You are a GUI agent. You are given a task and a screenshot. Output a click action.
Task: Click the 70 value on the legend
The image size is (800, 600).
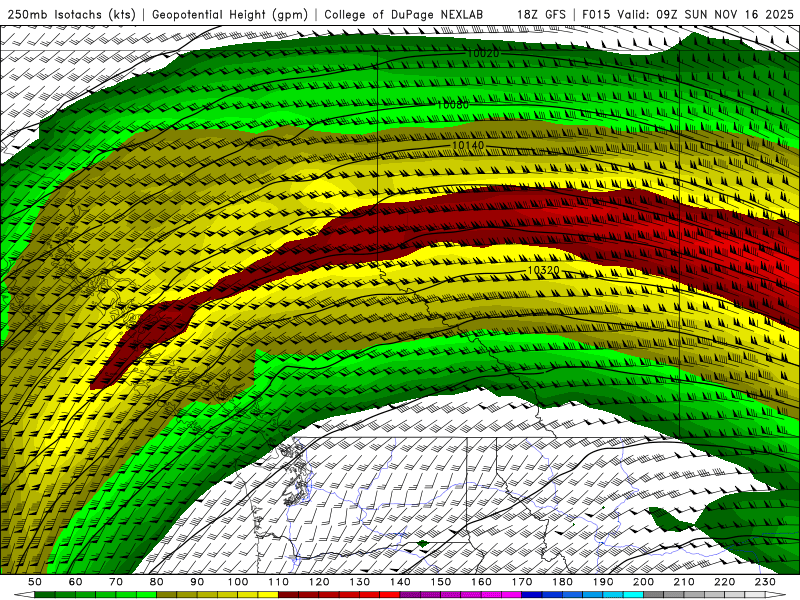(x=116, y=582)
